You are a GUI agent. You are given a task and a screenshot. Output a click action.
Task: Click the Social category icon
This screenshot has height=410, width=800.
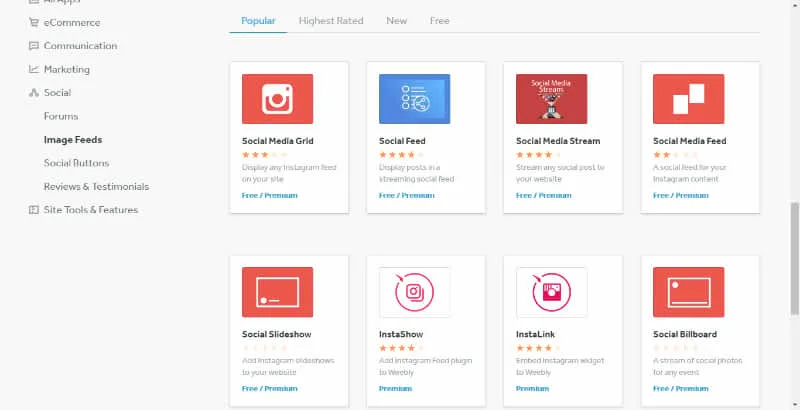point(34,92)
